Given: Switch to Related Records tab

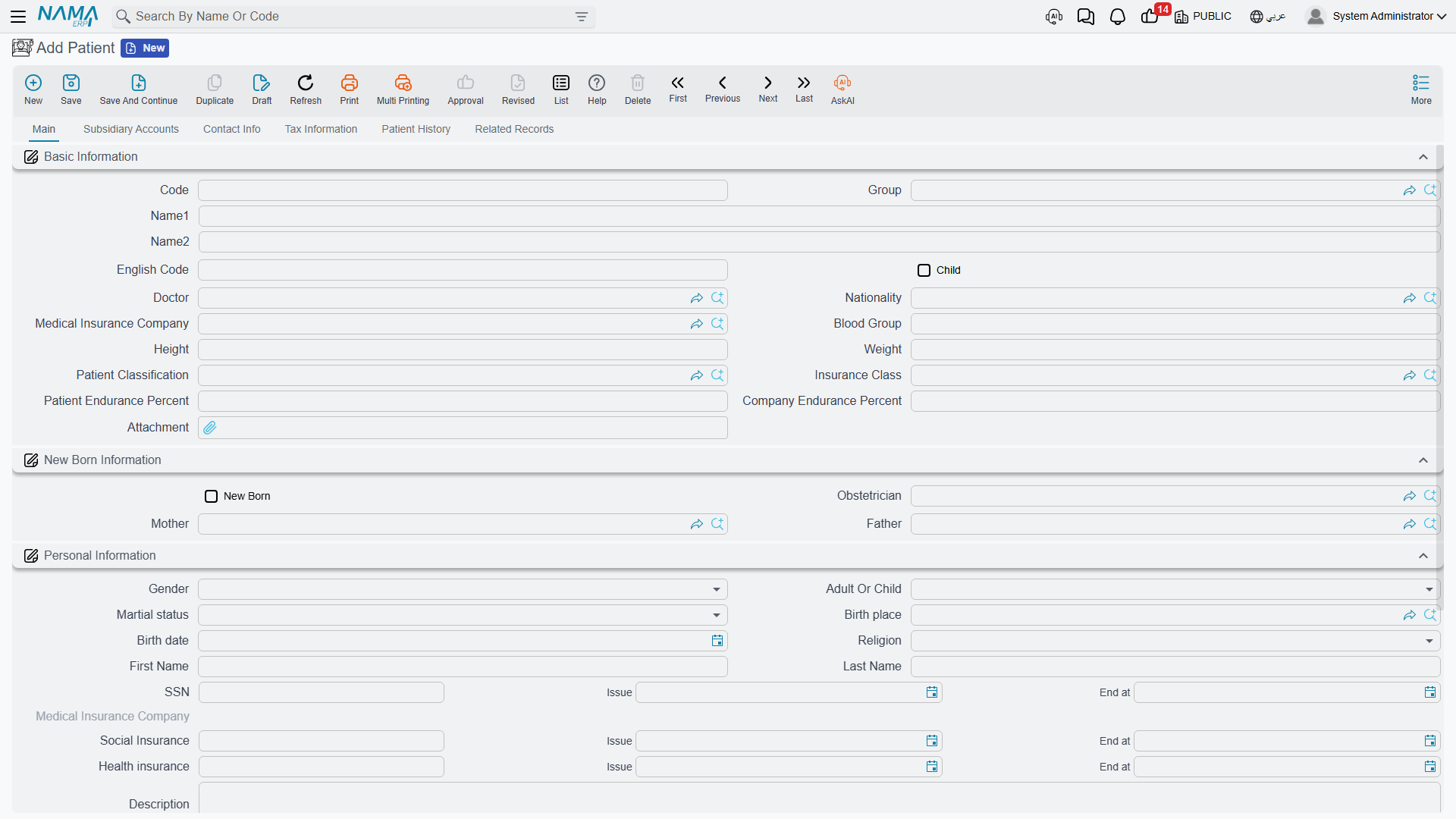Looking at the screenshot, I should (x=514, y=129).
